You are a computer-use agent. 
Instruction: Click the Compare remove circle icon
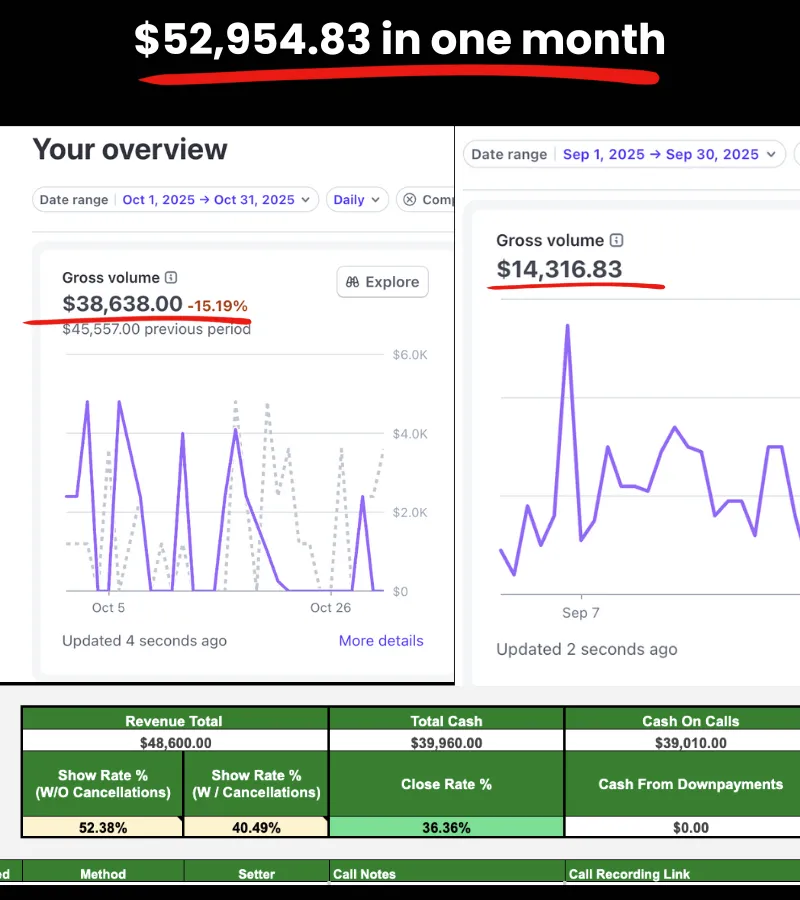pos(410,200)
